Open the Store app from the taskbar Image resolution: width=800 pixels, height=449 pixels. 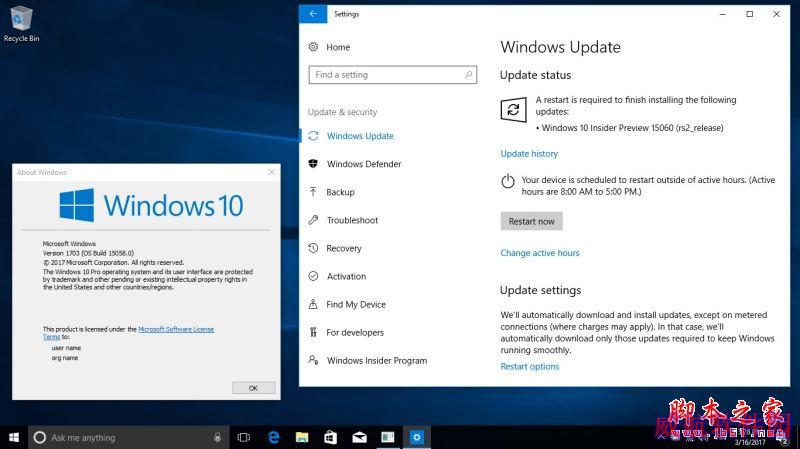[331, 437]
